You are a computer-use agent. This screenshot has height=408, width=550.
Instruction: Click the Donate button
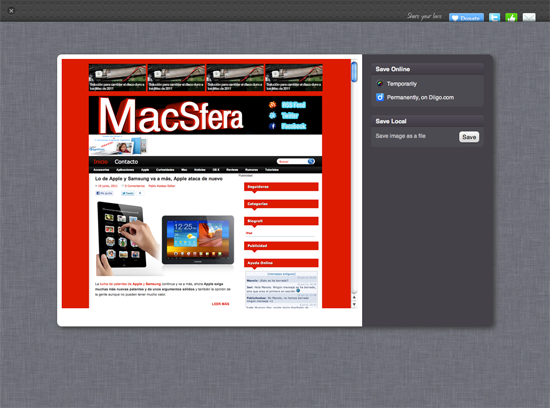pos(466,18)
